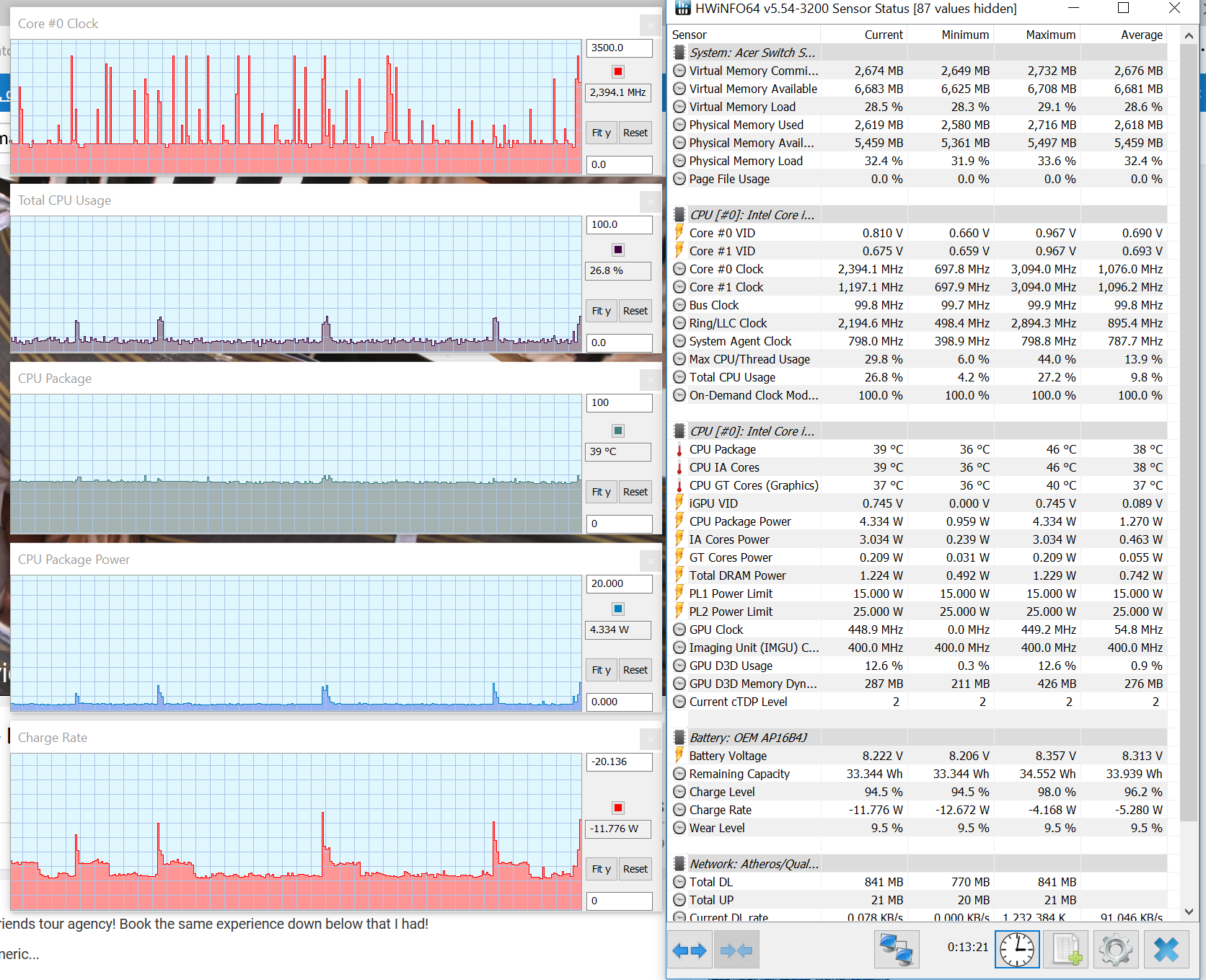Click Reset in CPU Package Power graph
1206x980 pixels.
[x=635, y=670]
